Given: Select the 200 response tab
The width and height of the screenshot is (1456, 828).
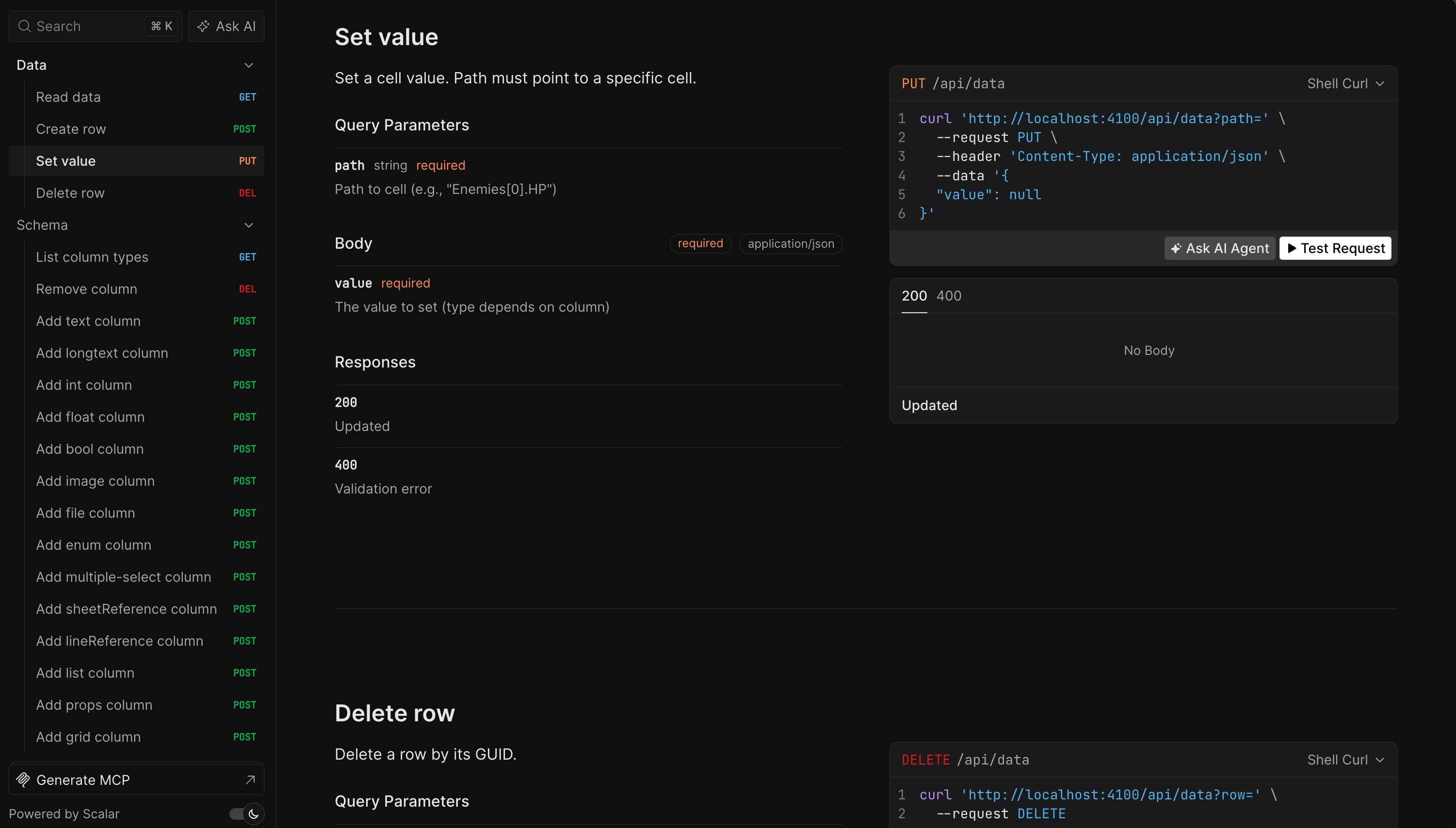Looking at the screenshot, I should point(914,296).
